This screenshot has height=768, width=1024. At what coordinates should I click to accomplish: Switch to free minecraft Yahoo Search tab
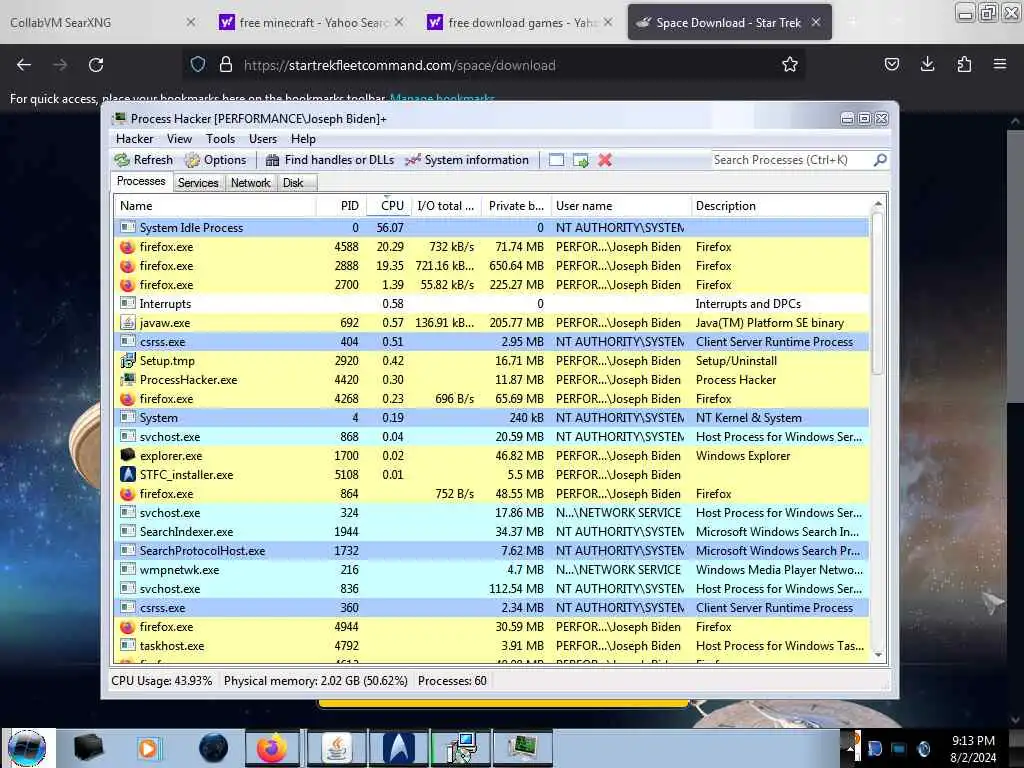(312, 22)
